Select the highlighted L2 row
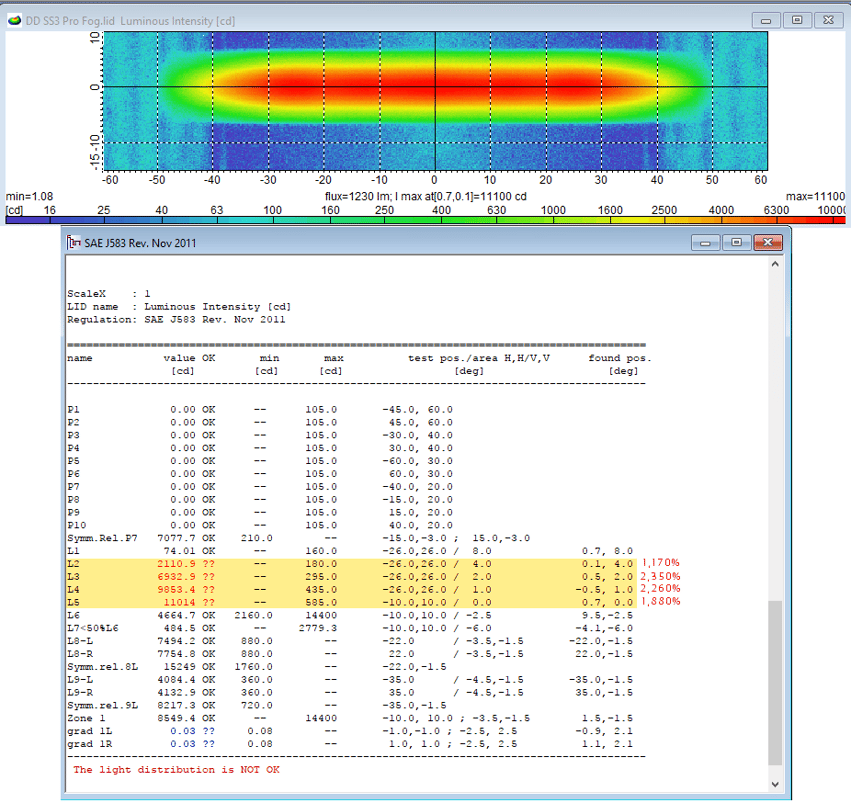Image resolution: width=851 pixels, height=803 pixels. [350, 564]
